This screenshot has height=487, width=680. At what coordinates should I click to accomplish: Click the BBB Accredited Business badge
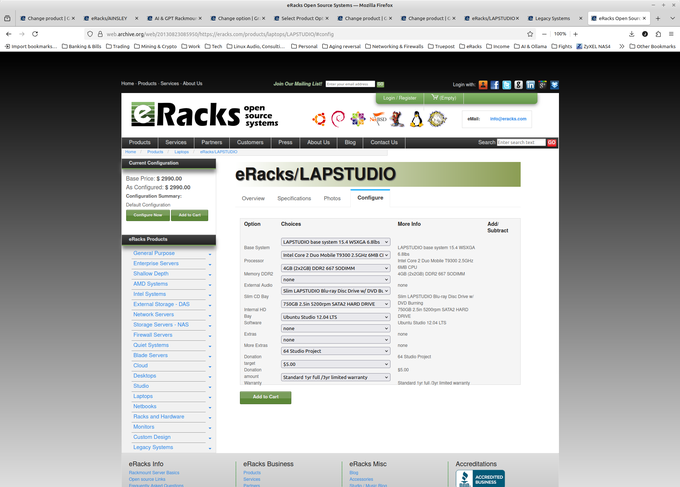480,478
